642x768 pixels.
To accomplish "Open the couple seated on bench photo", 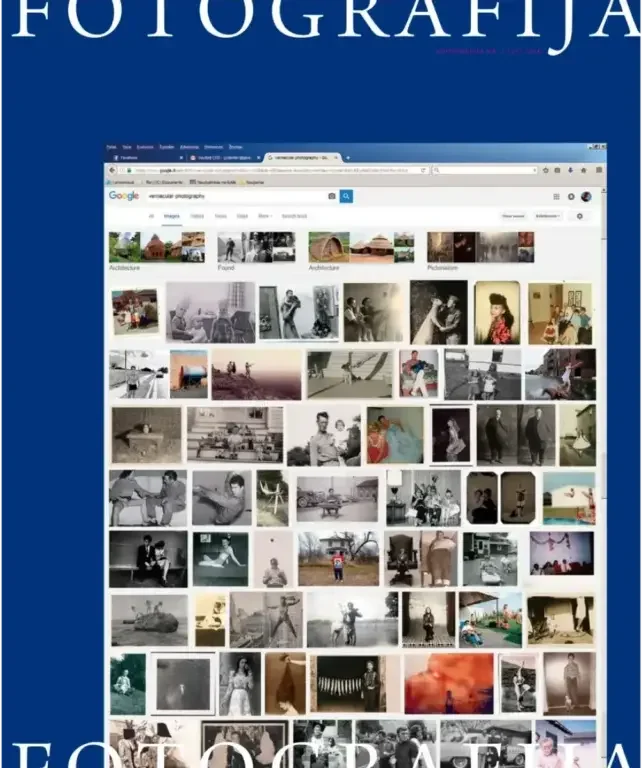I will pos(148,559).
